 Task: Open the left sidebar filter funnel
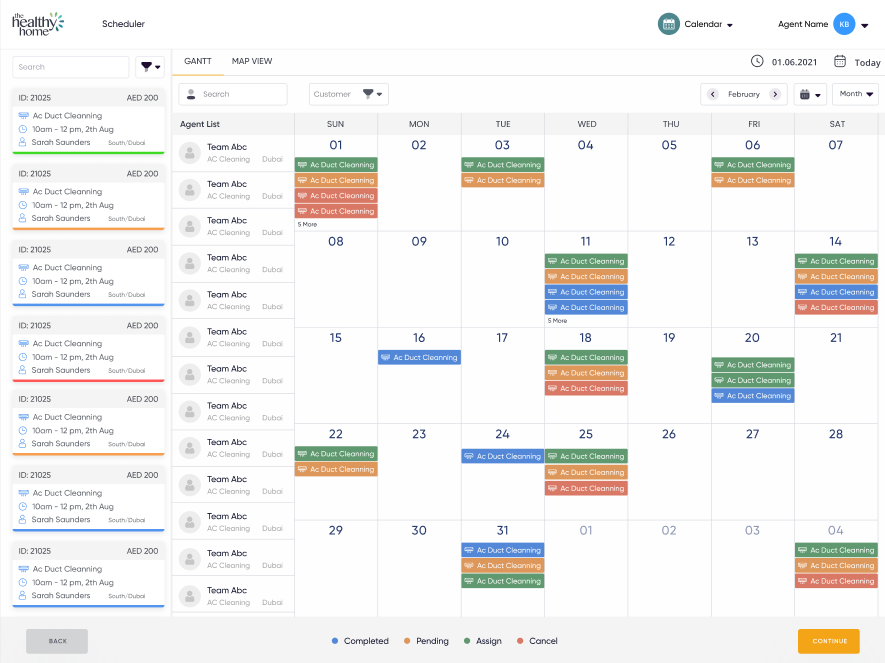(149, 67)
